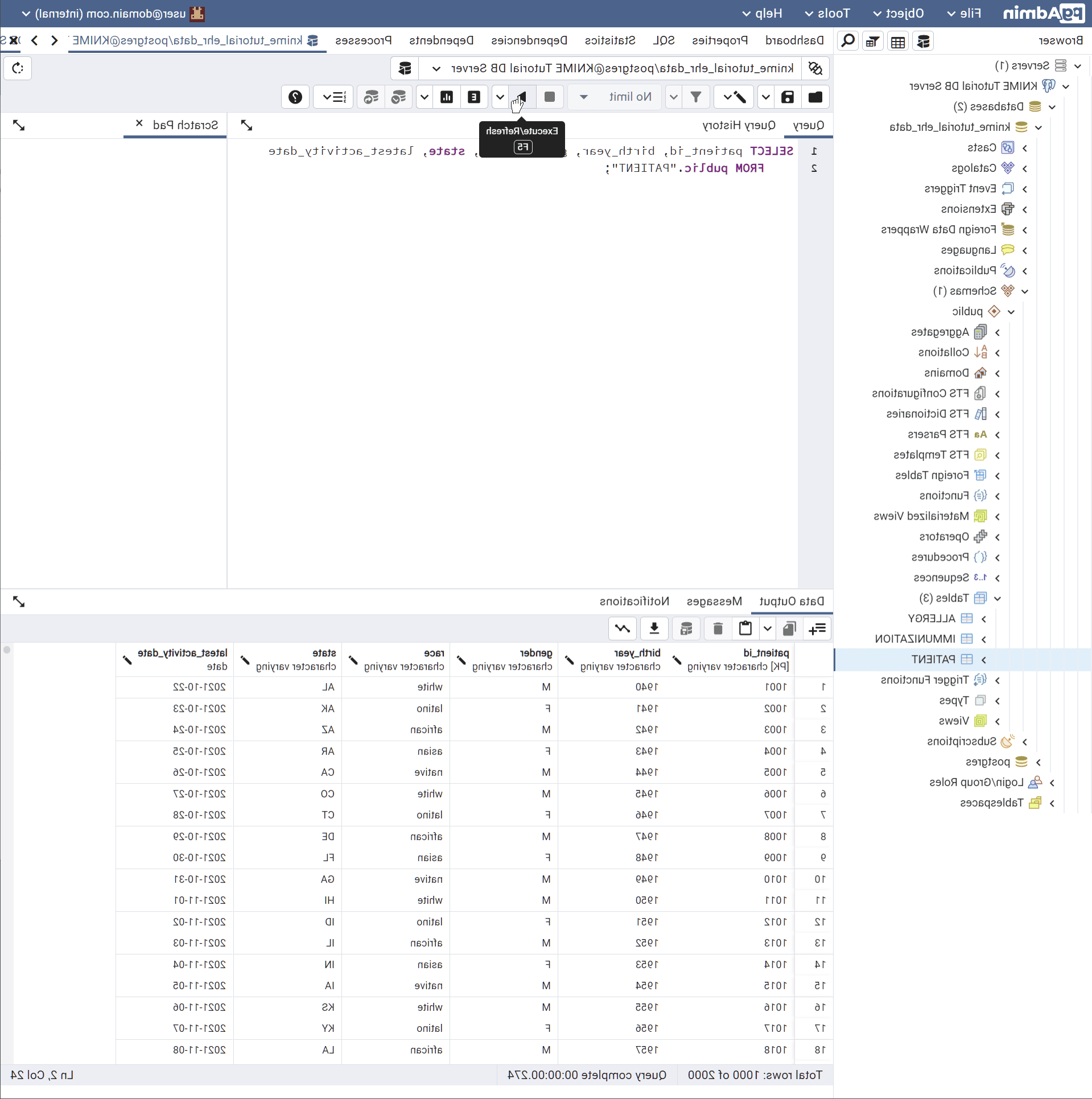The width and height of the screenshot is (1092, 1099).
Task: Click the Save Data Changes icon
Action: (686, 628)
